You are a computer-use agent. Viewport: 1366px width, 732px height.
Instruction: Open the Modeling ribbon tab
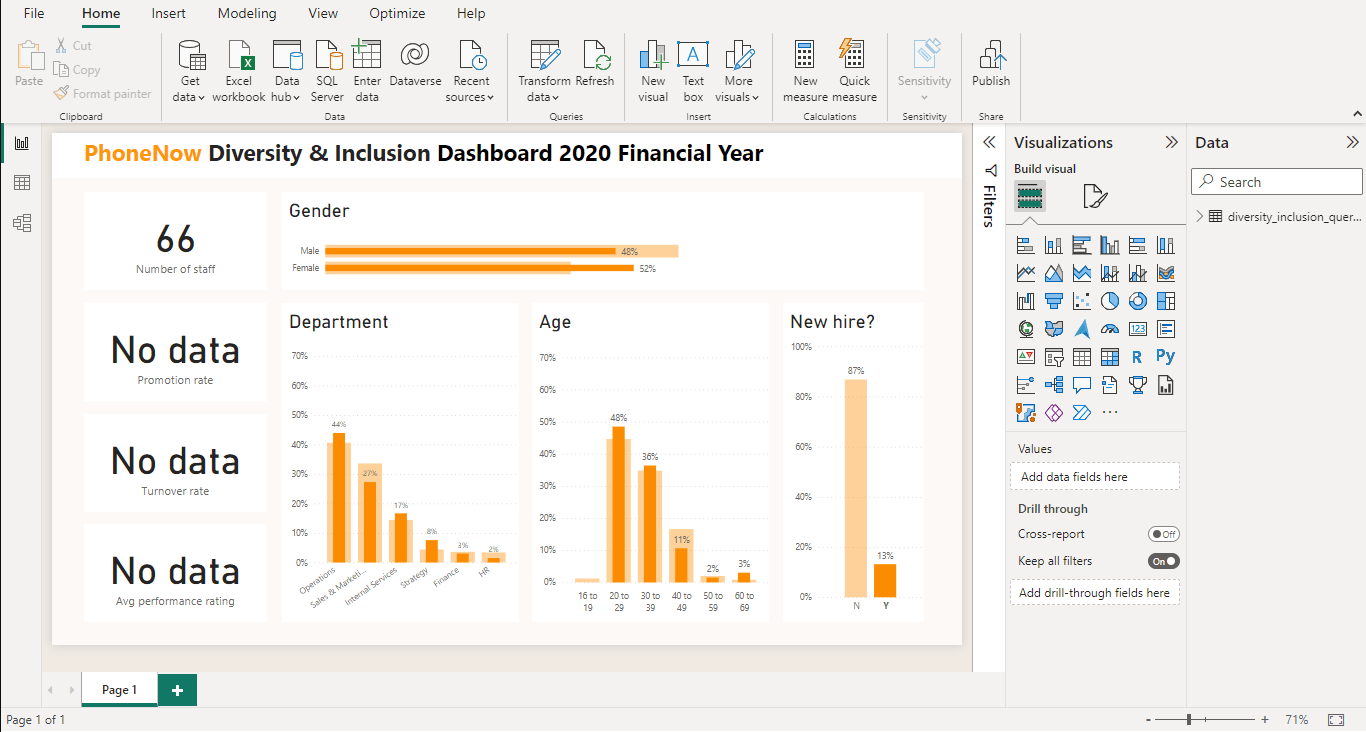(x=247, y=13)
